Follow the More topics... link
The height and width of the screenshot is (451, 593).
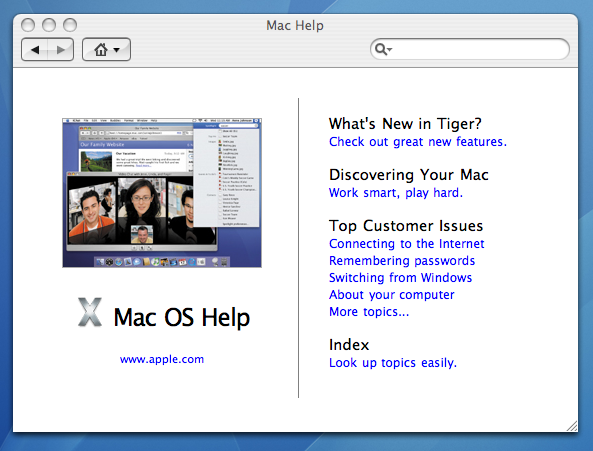point(369,312)
